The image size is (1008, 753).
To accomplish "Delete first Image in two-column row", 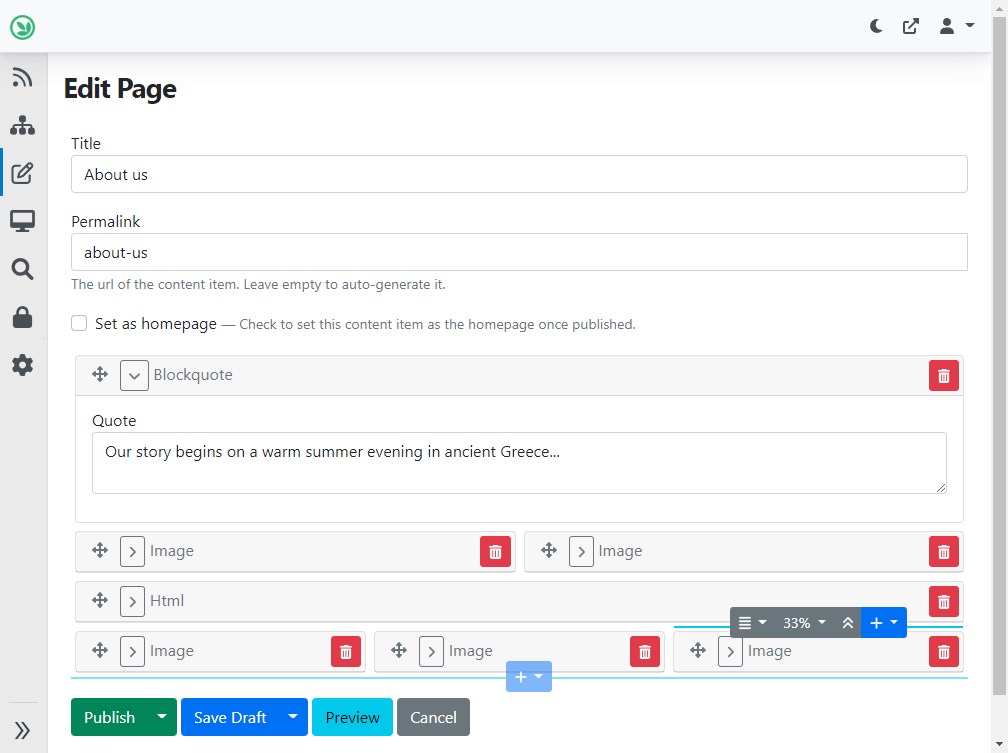I will pyautogui.click(x=495, y=552).
